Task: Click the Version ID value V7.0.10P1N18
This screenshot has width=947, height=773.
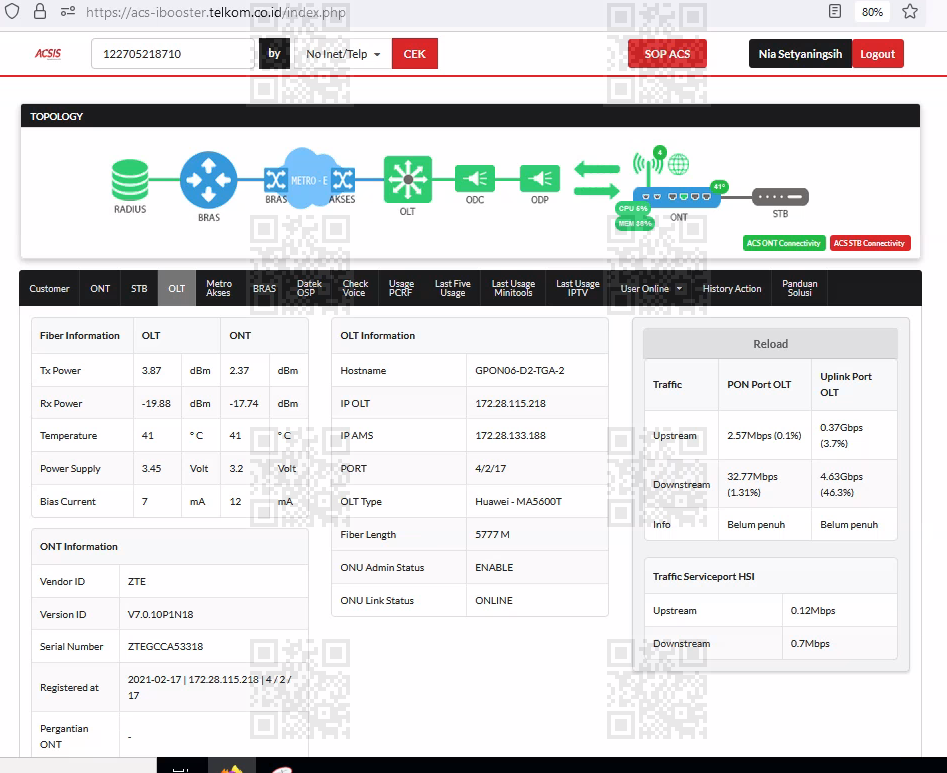Action: tap(161, 614)
